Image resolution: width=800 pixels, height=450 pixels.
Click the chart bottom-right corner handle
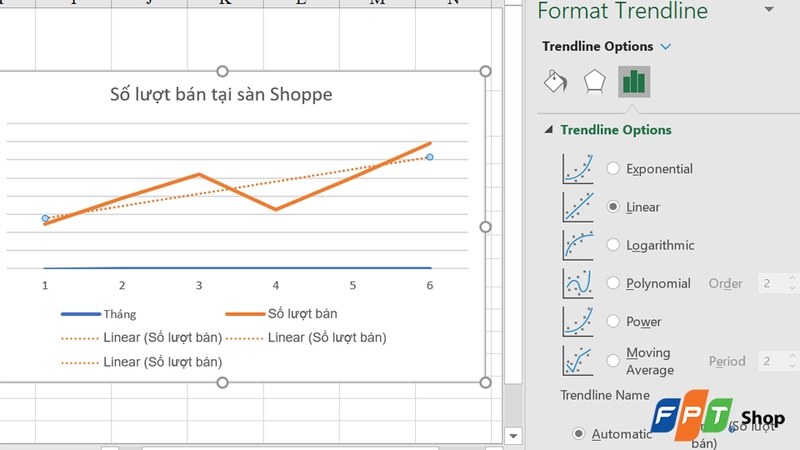(x=485, y=383)
